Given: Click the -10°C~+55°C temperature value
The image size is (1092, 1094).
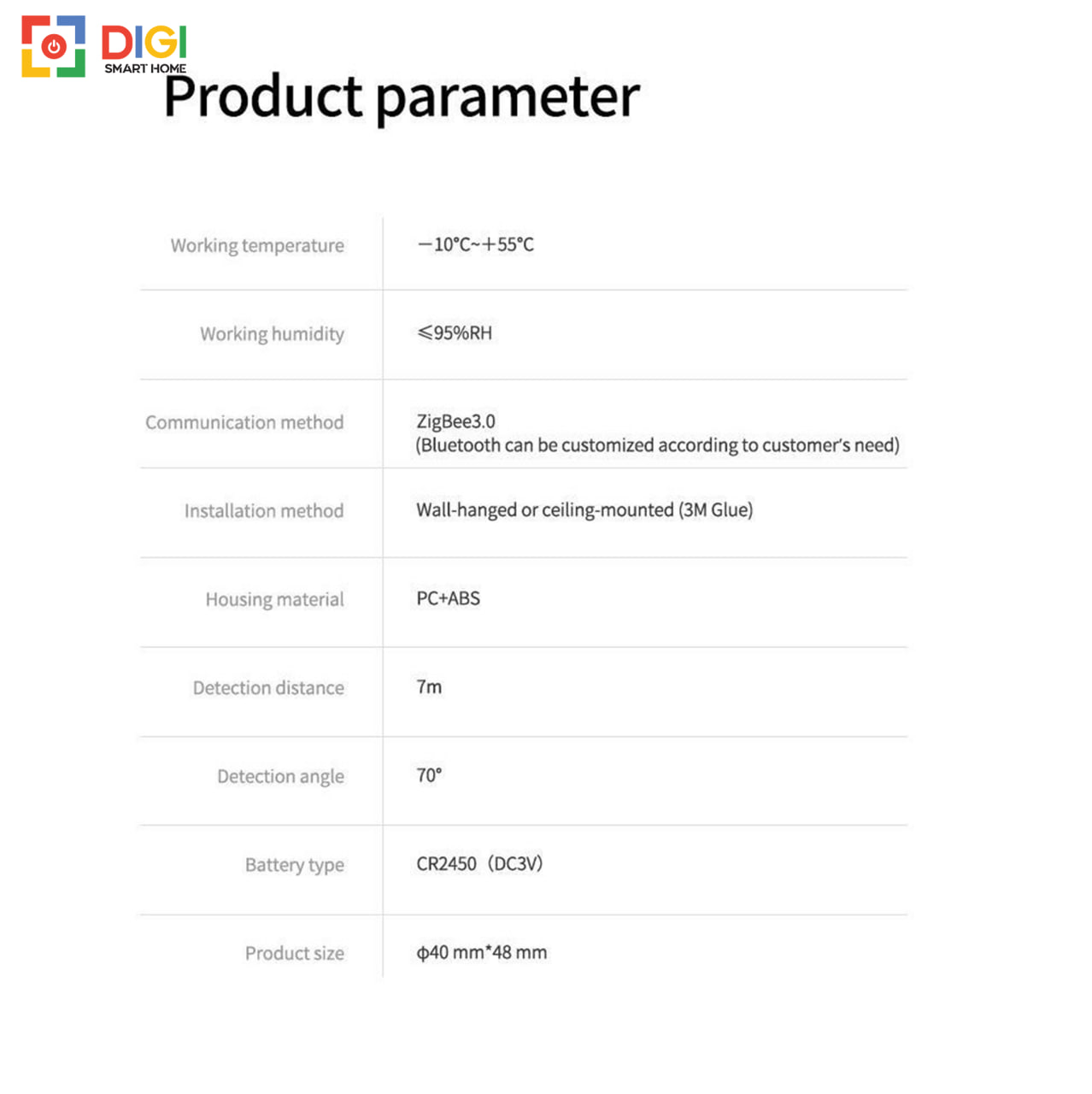Looking at the screenshot, I should (475, 244).
